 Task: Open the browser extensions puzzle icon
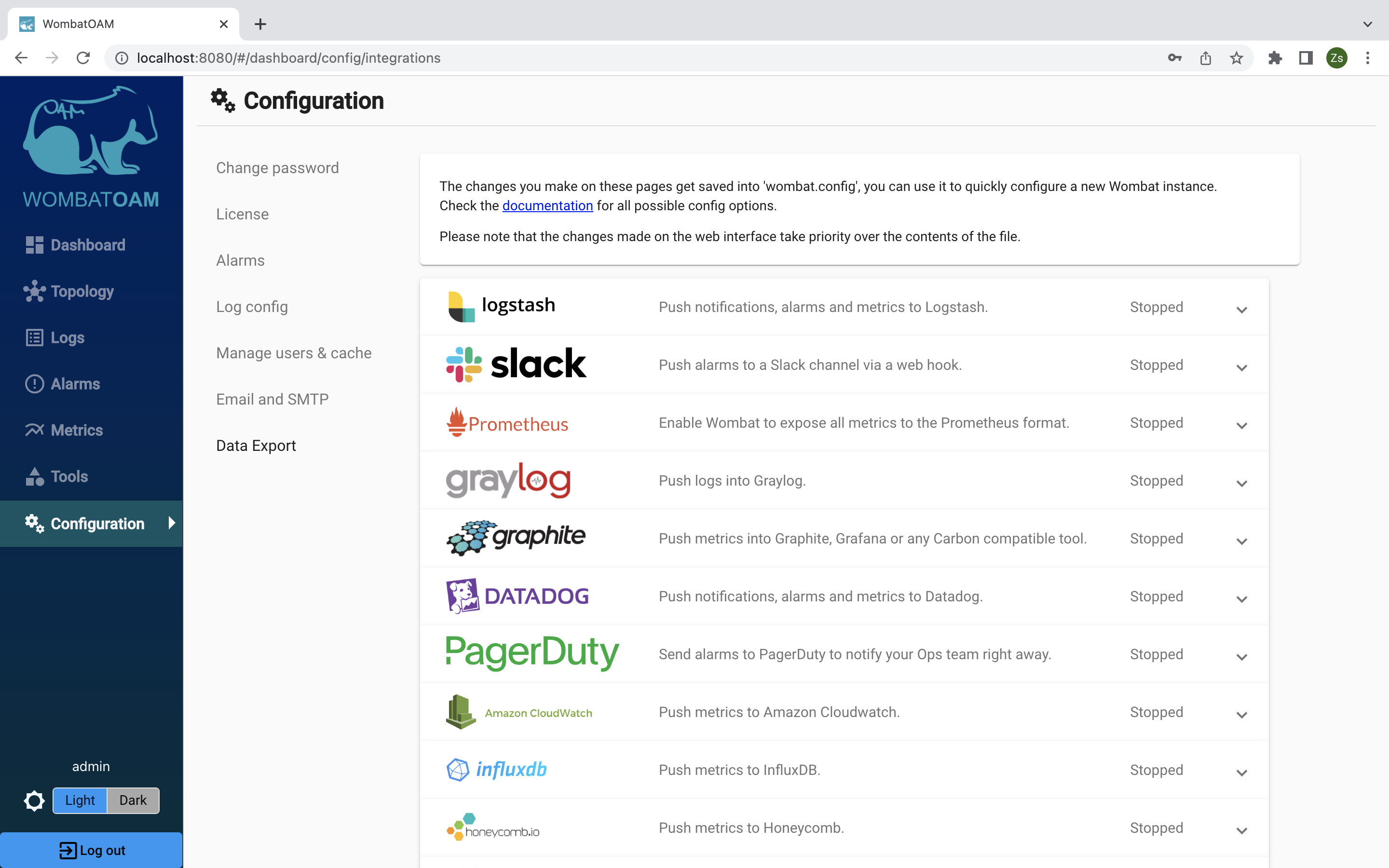coord(1275,58)
